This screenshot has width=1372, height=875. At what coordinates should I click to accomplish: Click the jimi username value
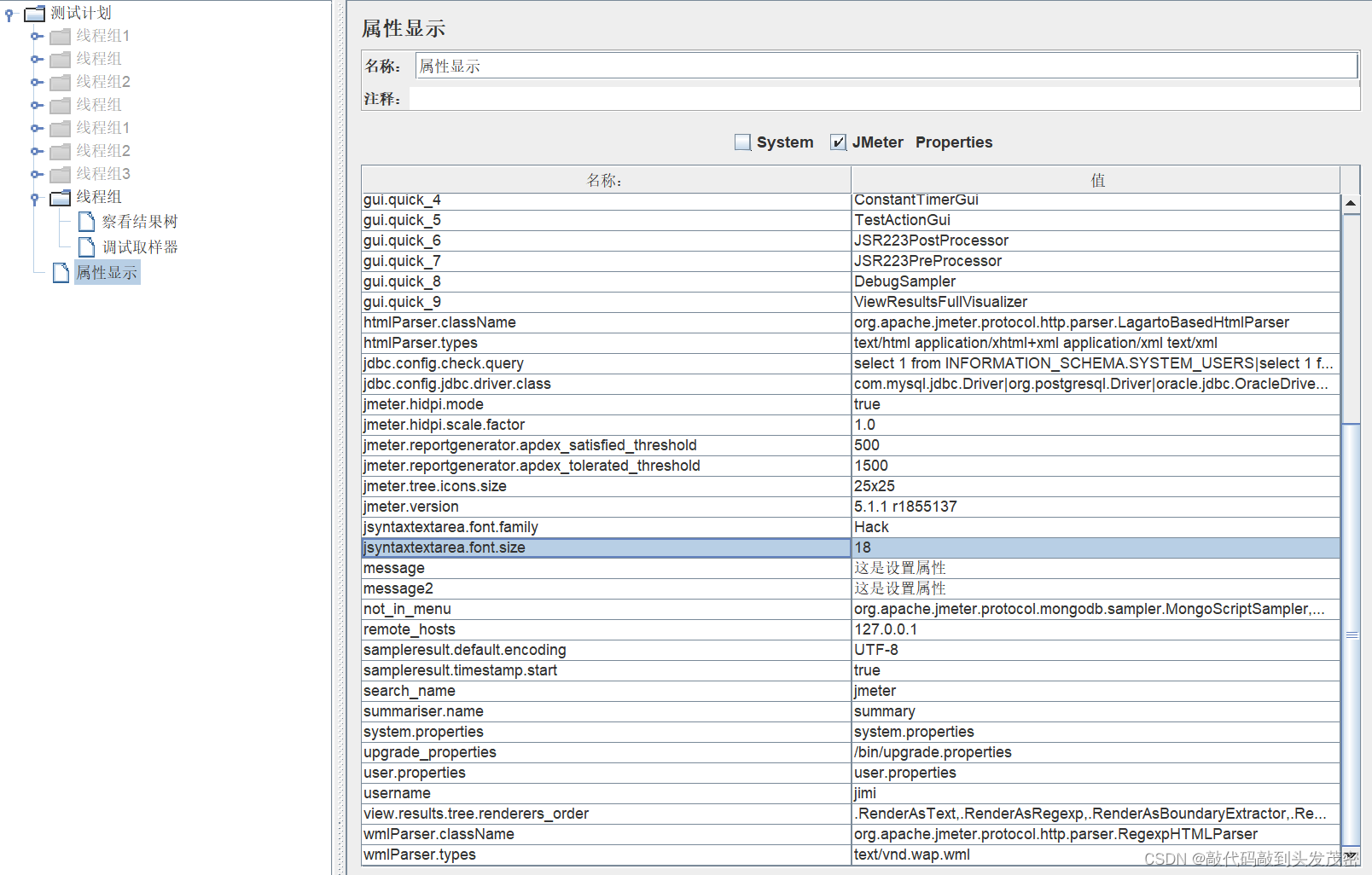tap(1096, 793)
